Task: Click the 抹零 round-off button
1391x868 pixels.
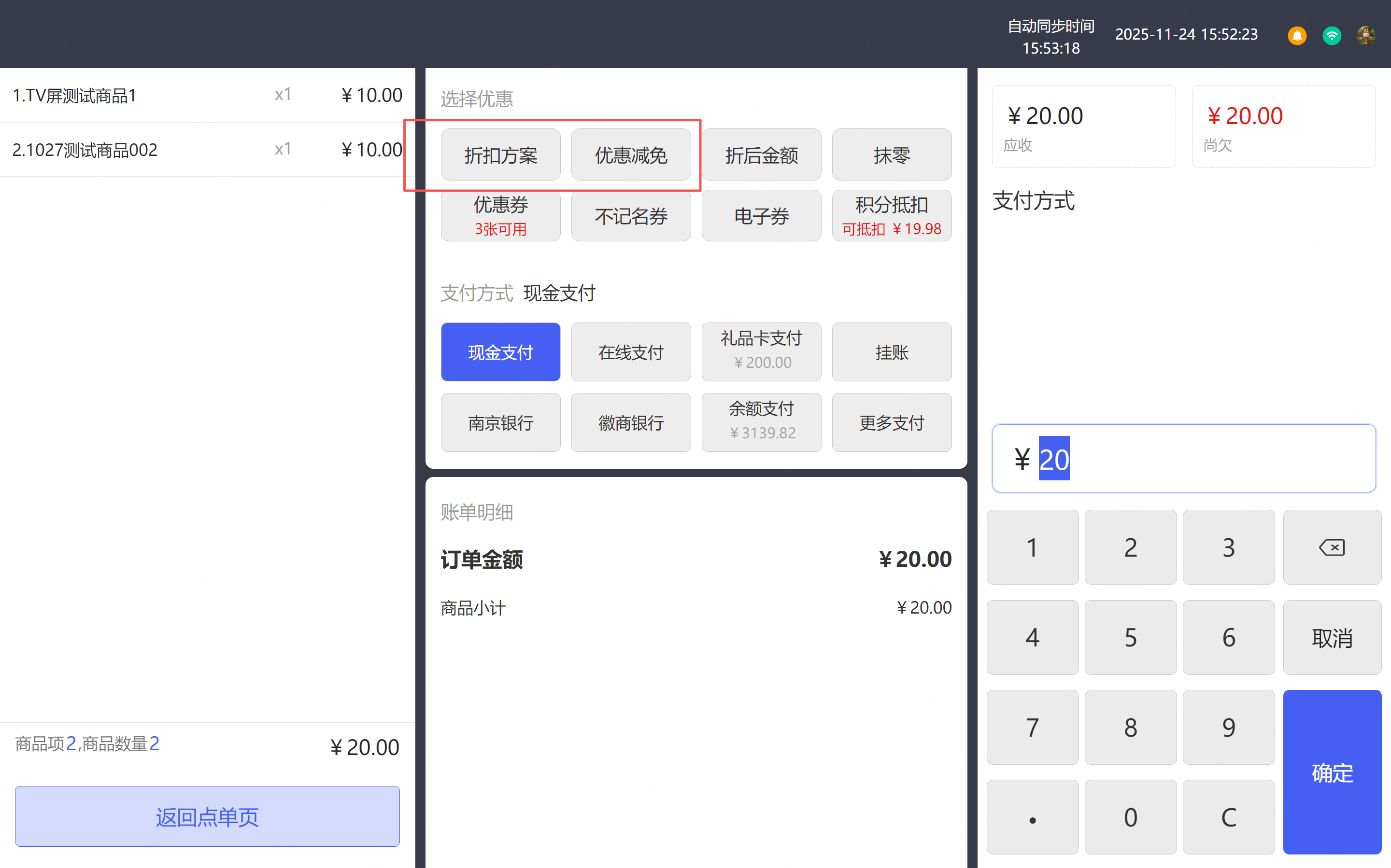Action: (891, 155)
